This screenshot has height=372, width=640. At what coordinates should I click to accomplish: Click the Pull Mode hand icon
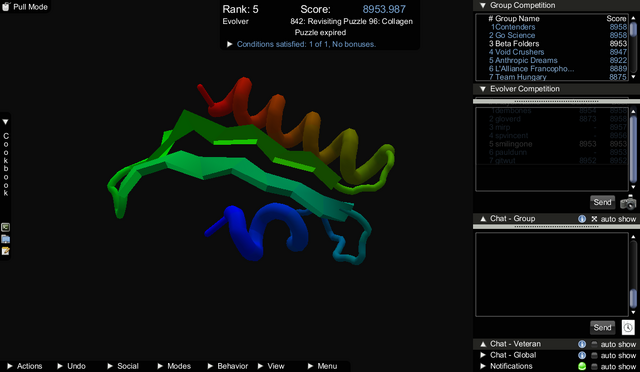coord(6,7)
